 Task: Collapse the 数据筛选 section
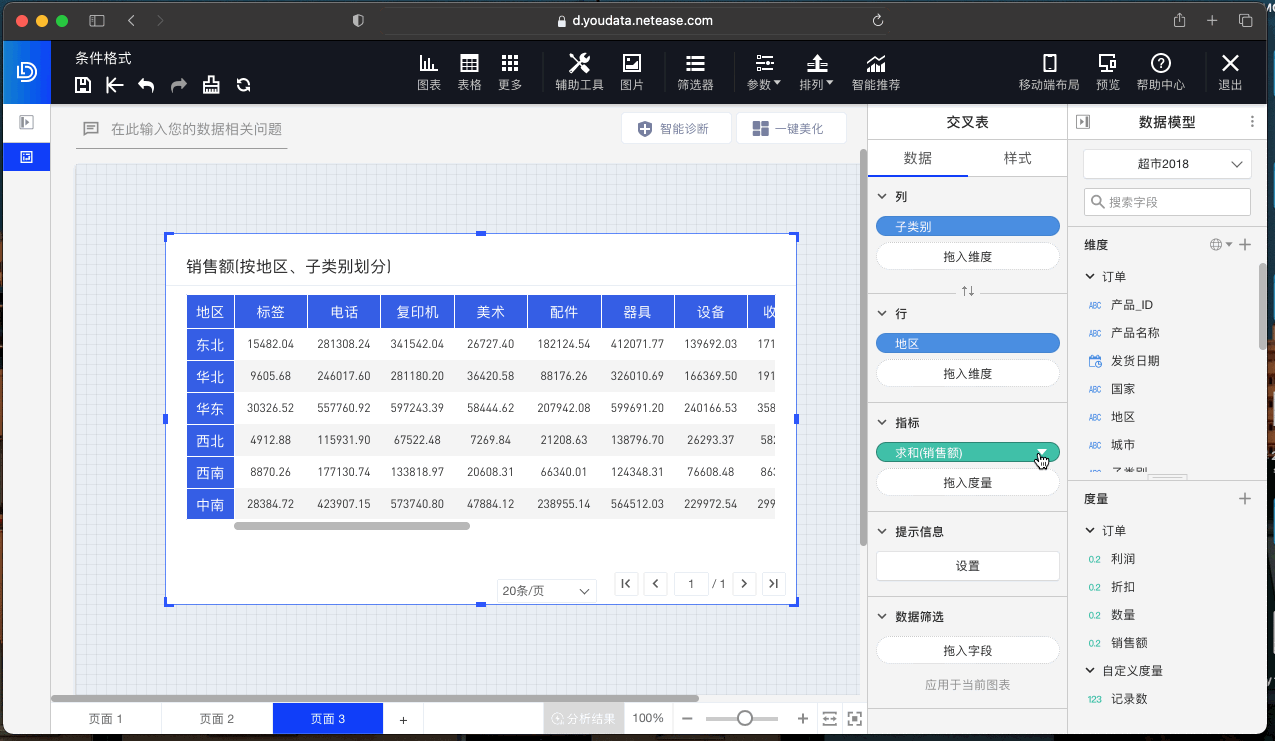881,617
